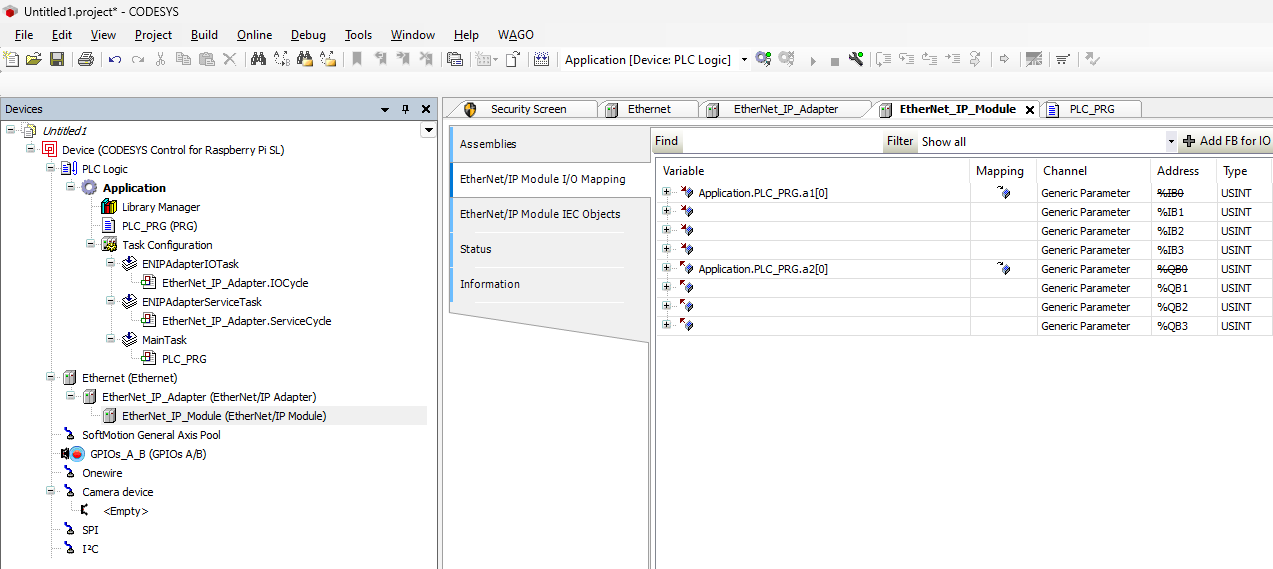Image resolution: width=1273 pixels, height=569 pixels.
Task: Collapse the PLC Logic node
Action: 51,169
